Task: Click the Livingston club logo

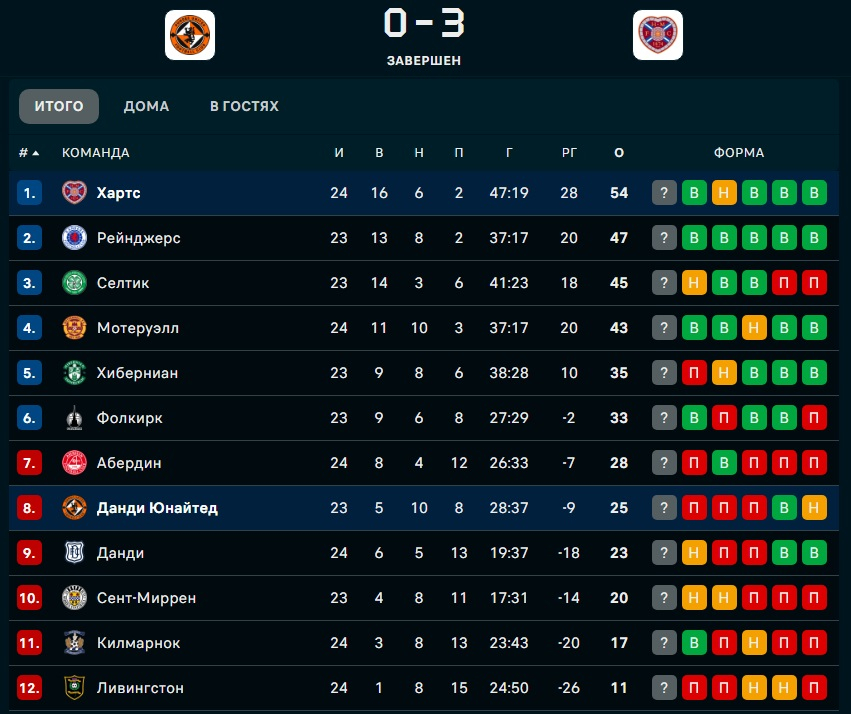Action: coord(75,688)
